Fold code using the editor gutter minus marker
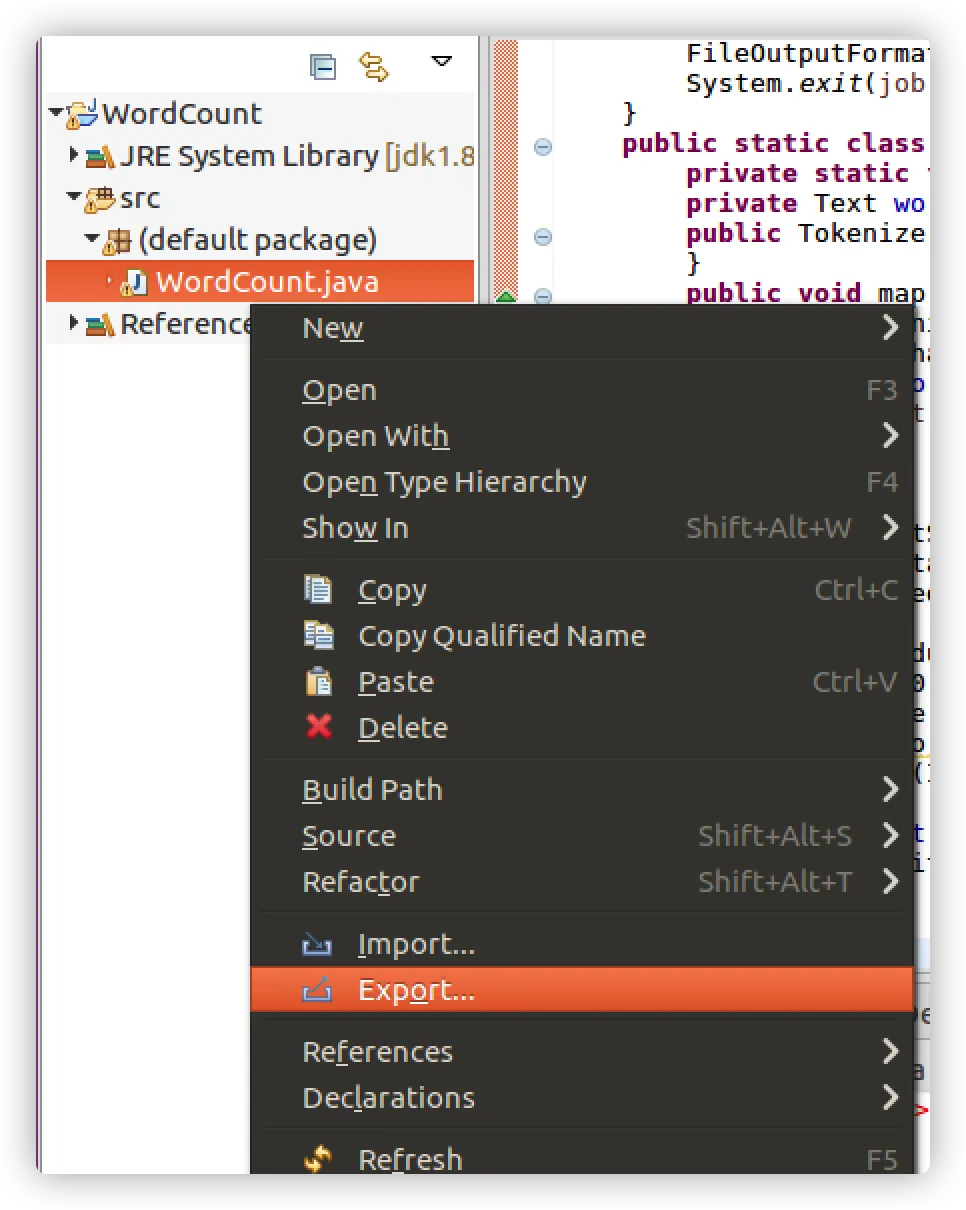966x1210 pixels. pos(543,147)
